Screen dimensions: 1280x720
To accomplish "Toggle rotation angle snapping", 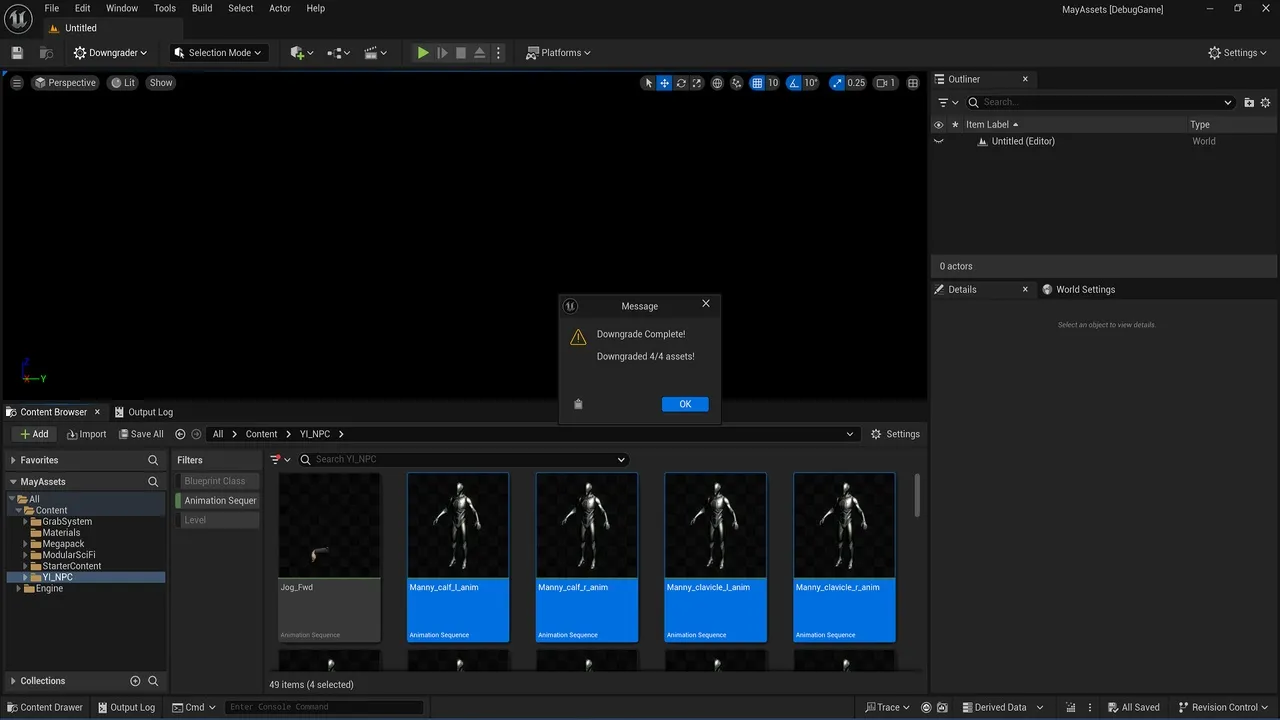I will coord(794,83).
